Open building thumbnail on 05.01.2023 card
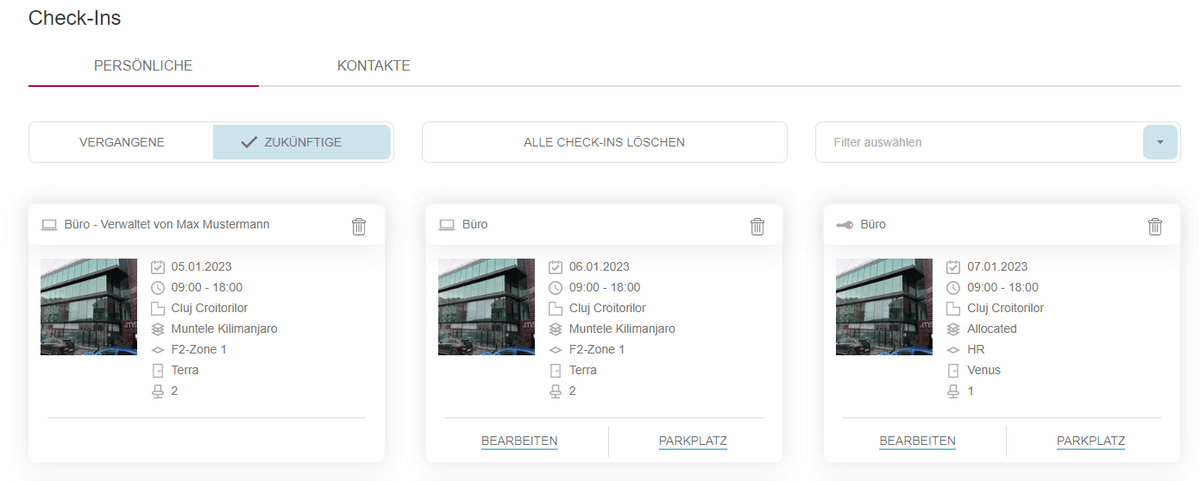1200x481 pixels. [89, 307]
